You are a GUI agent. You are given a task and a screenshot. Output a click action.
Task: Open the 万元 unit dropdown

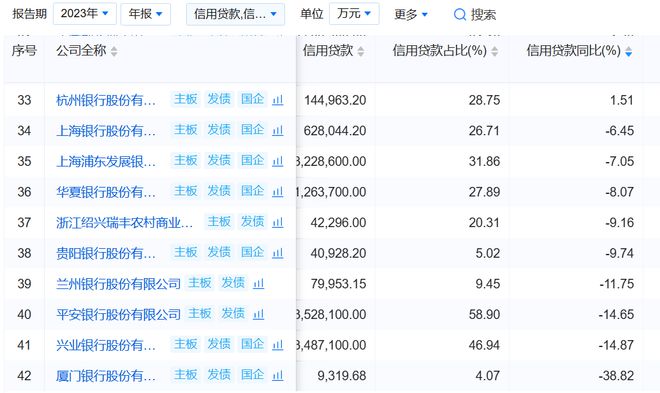point(354,14)
